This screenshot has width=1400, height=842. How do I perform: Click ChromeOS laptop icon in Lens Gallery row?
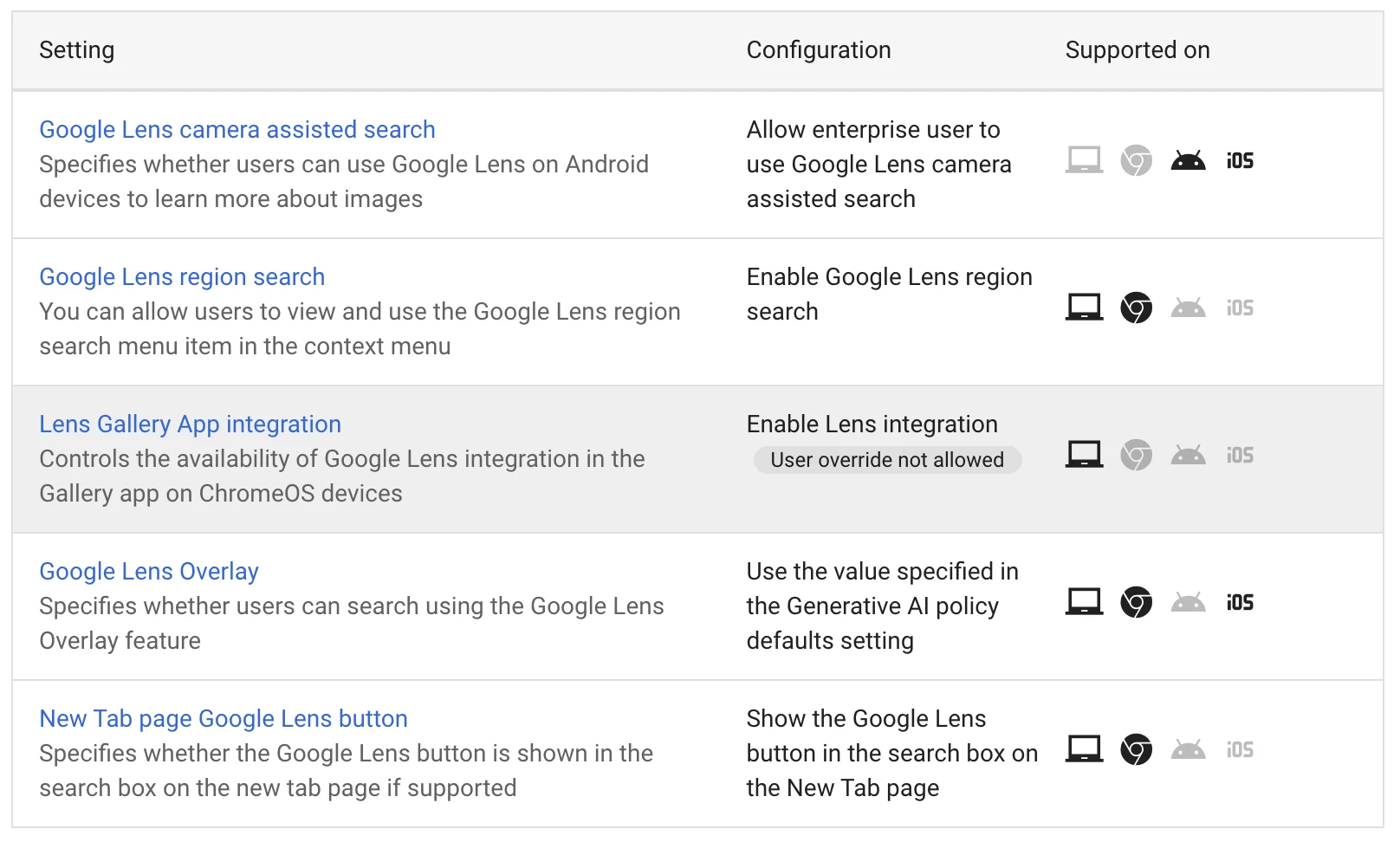coord(1084,455)
